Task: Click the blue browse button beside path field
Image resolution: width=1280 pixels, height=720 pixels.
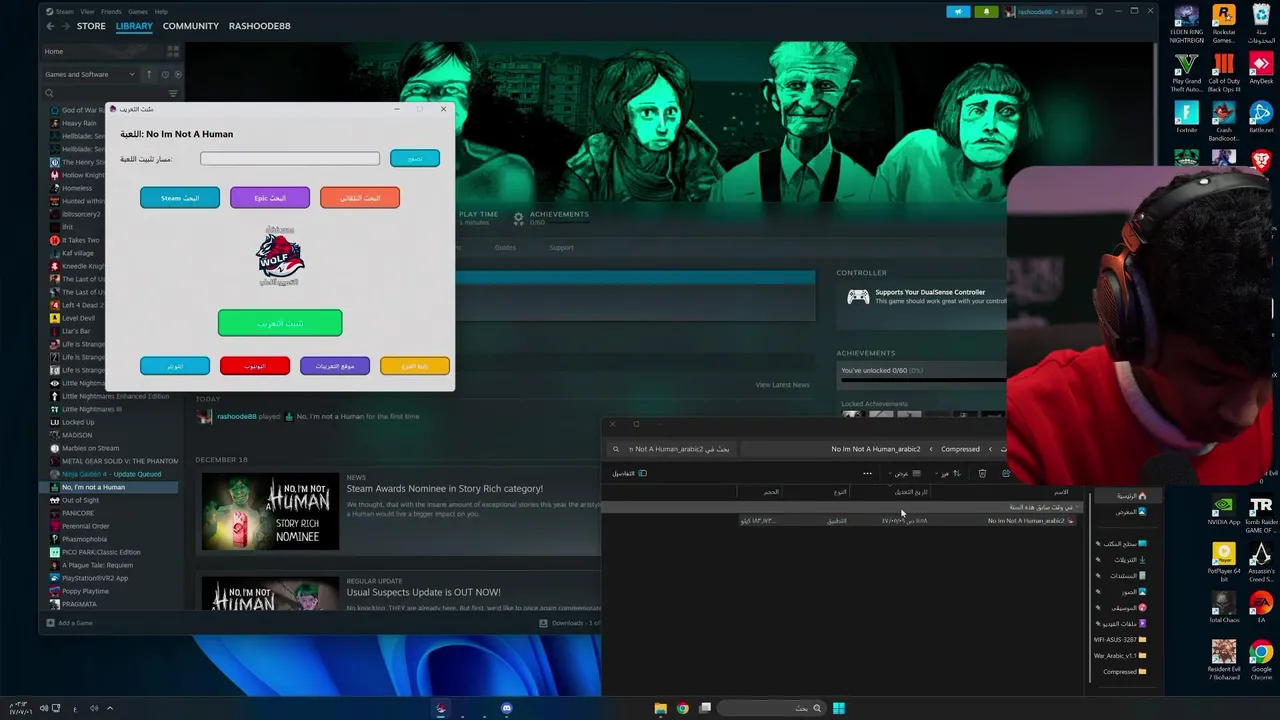Action: 415,158
